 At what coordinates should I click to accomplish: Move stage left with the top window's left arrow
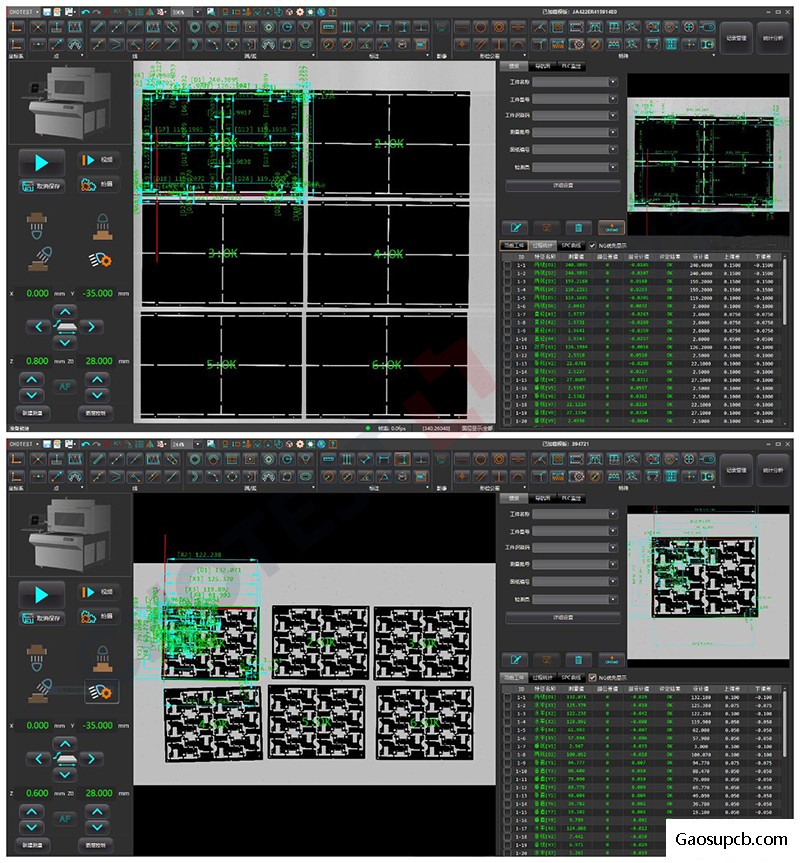(39, 327)
